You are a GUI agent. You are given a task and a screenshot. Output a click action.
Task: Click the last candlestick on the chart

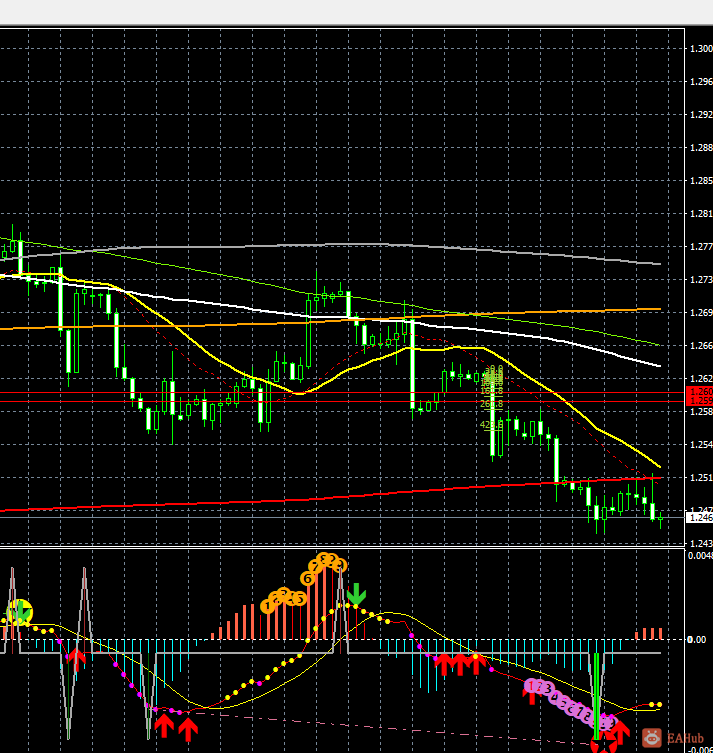point(661,519)
